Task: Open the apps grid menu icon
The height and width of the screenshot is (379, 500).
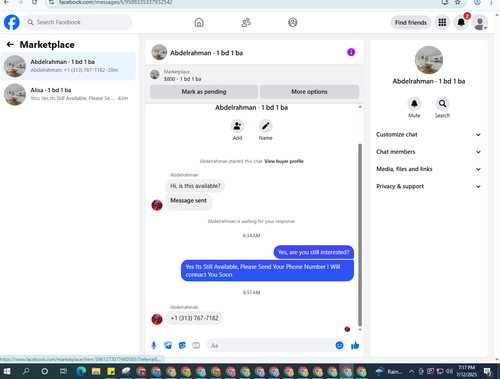Action: [442, 22]
